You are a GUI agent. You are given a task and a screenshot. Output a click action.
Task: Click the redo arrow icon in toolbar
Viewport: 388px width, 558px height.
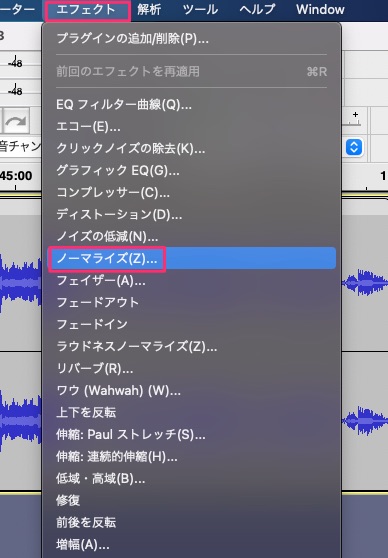point(16,121)
